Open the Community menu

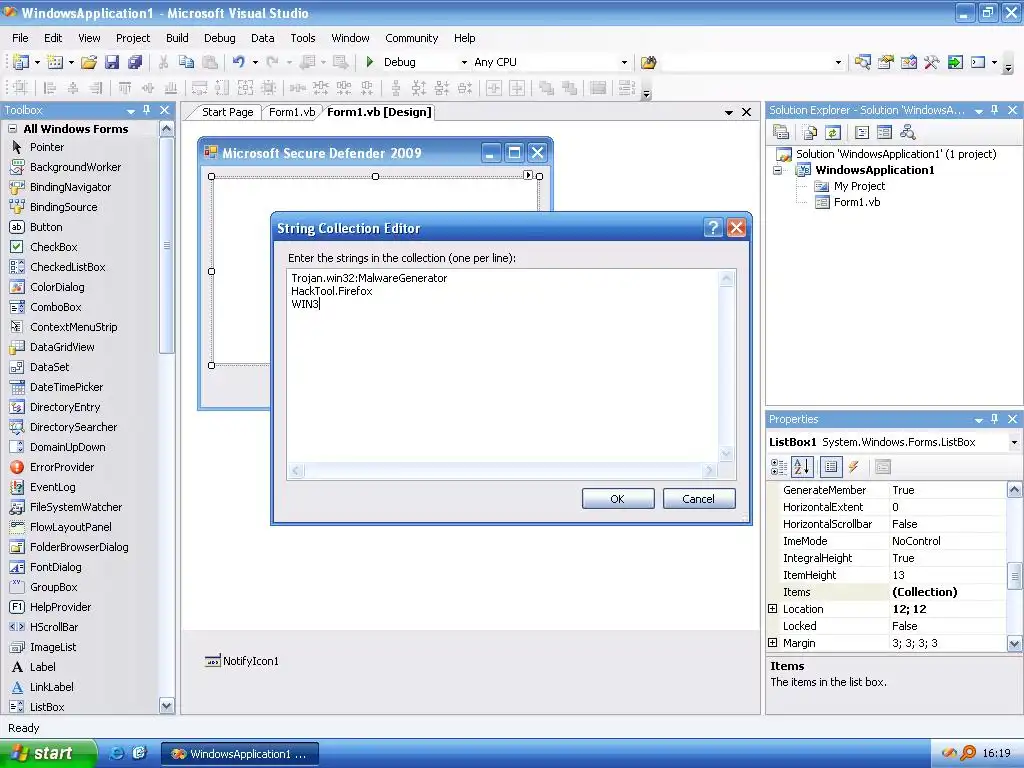tap(411, 38)
